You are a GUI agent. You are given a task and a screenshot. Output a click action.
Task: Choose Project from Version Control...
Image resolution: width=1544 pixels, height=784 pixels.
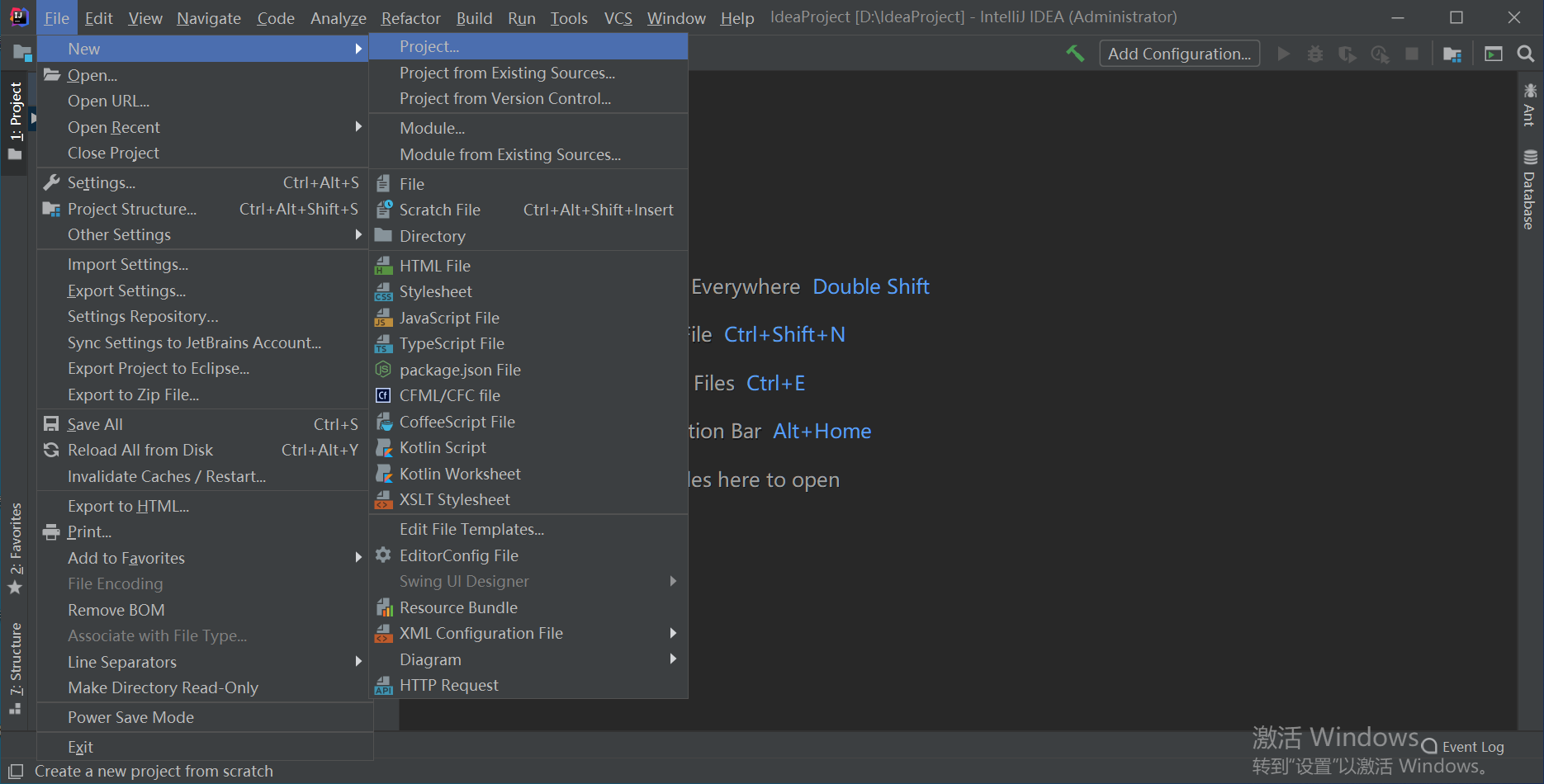(528, 98)
